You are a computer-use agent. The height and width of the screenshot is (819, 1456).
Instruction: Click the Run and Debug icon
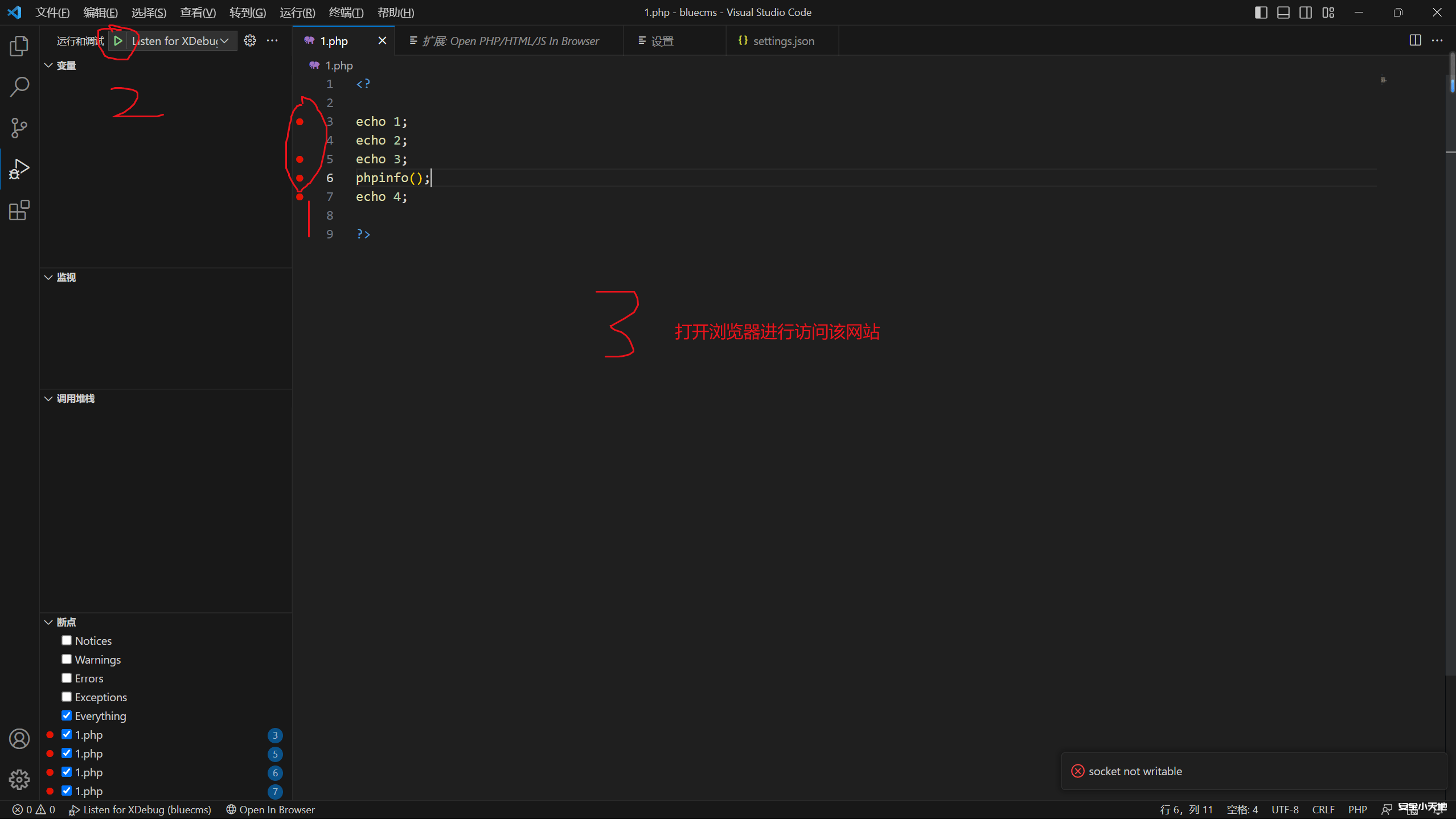[x=19, y=168]
